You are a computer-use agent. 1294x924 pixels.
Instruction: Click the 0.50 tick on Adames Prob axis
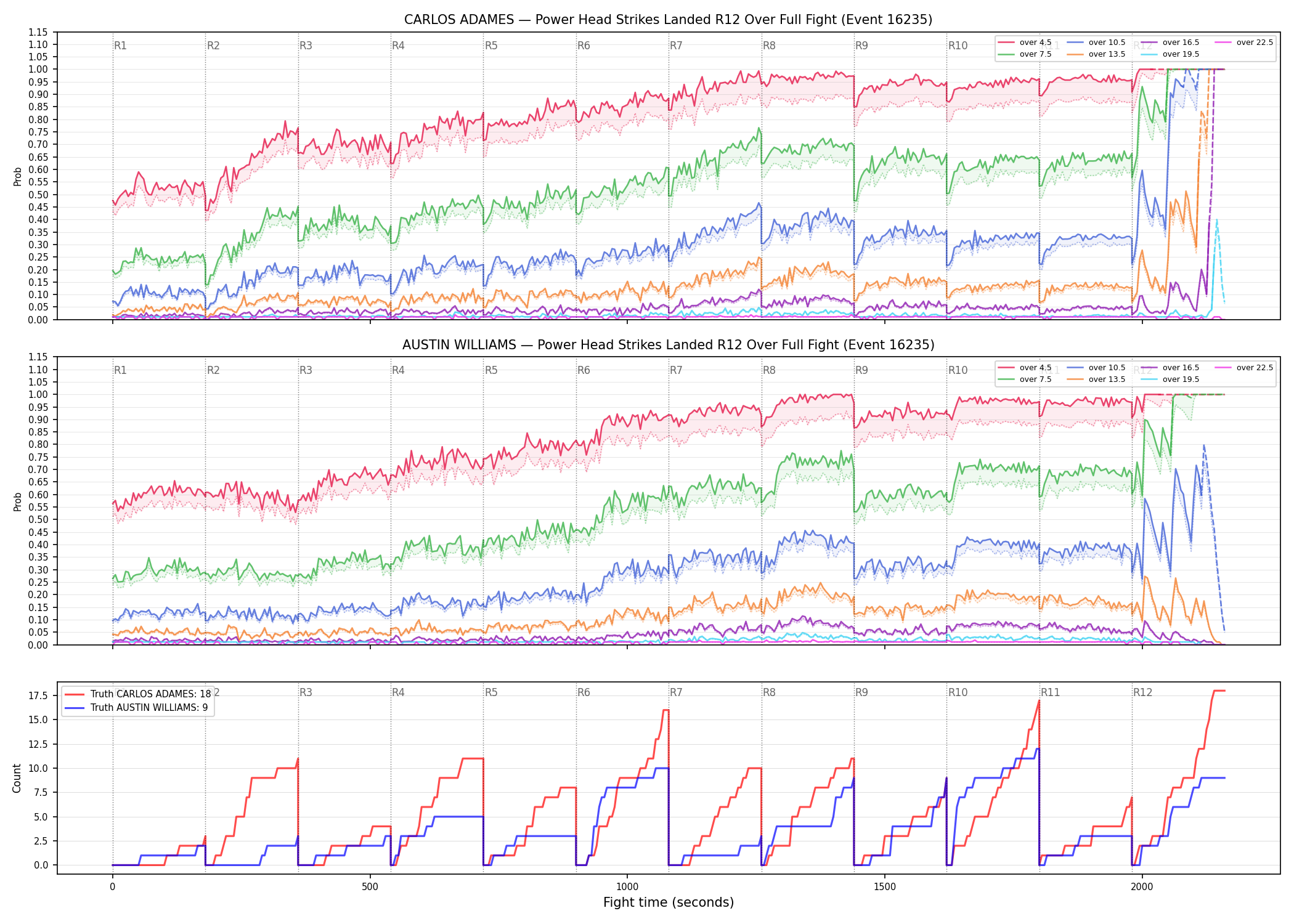pyautogui.click(x=38, y=195)
